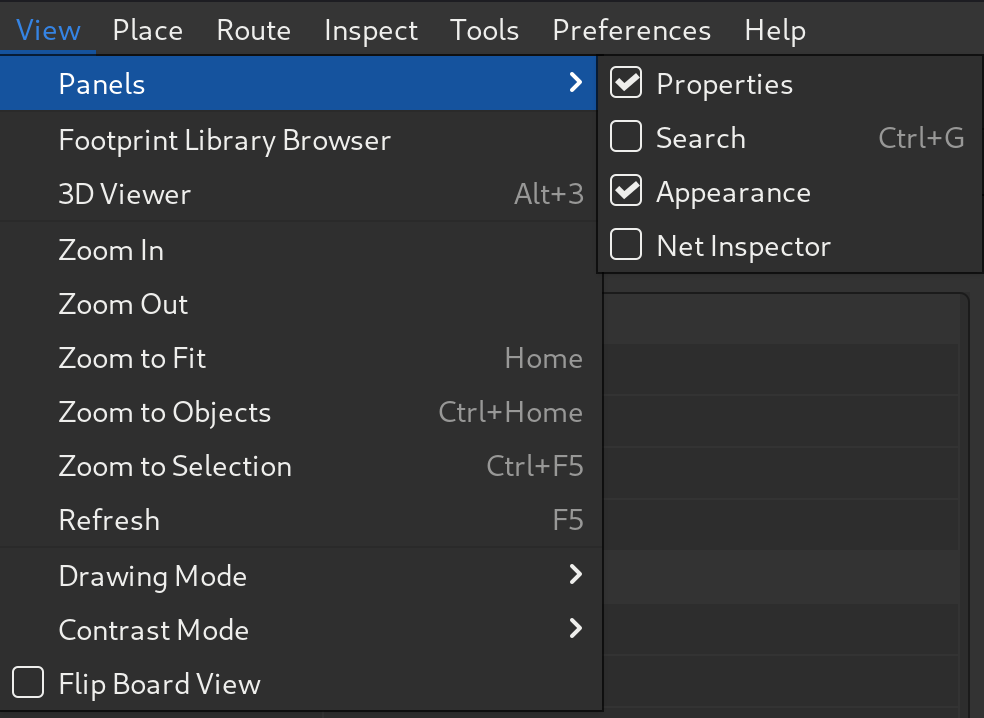Pick Zoom to Fit

coord(132,358)
